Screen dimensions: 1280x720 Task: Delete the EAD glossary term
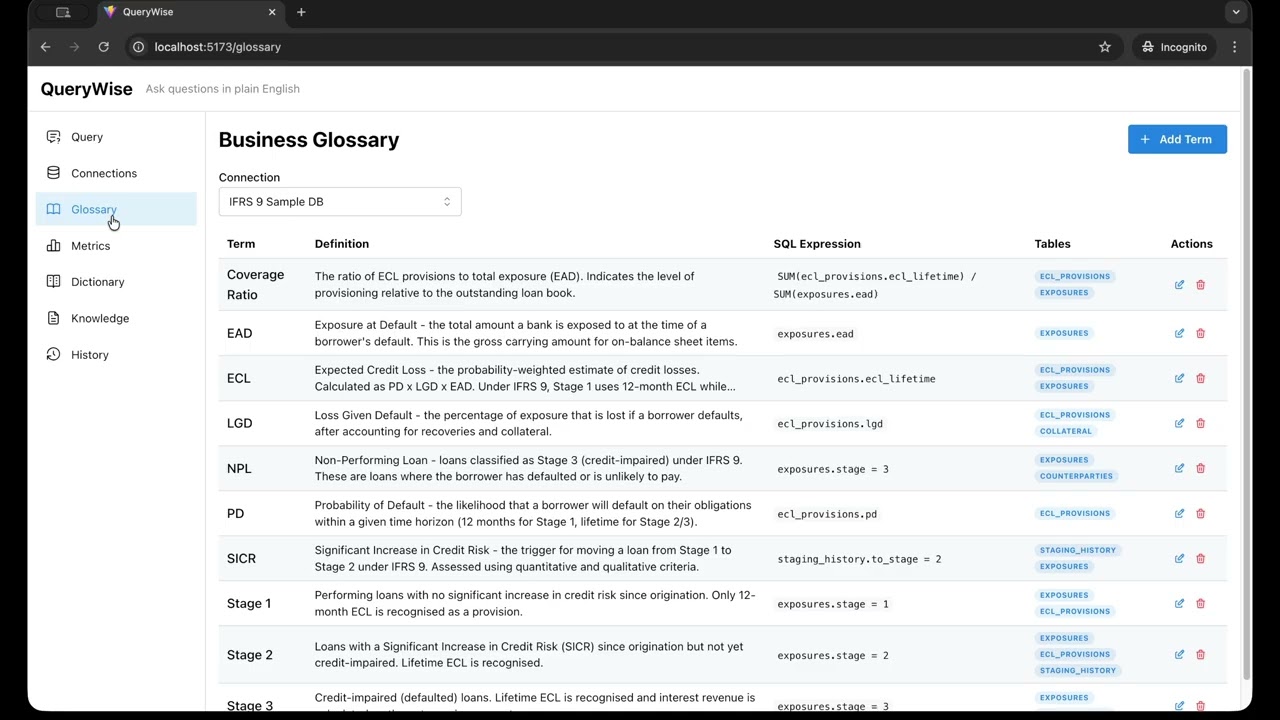tap(1200, 333)
